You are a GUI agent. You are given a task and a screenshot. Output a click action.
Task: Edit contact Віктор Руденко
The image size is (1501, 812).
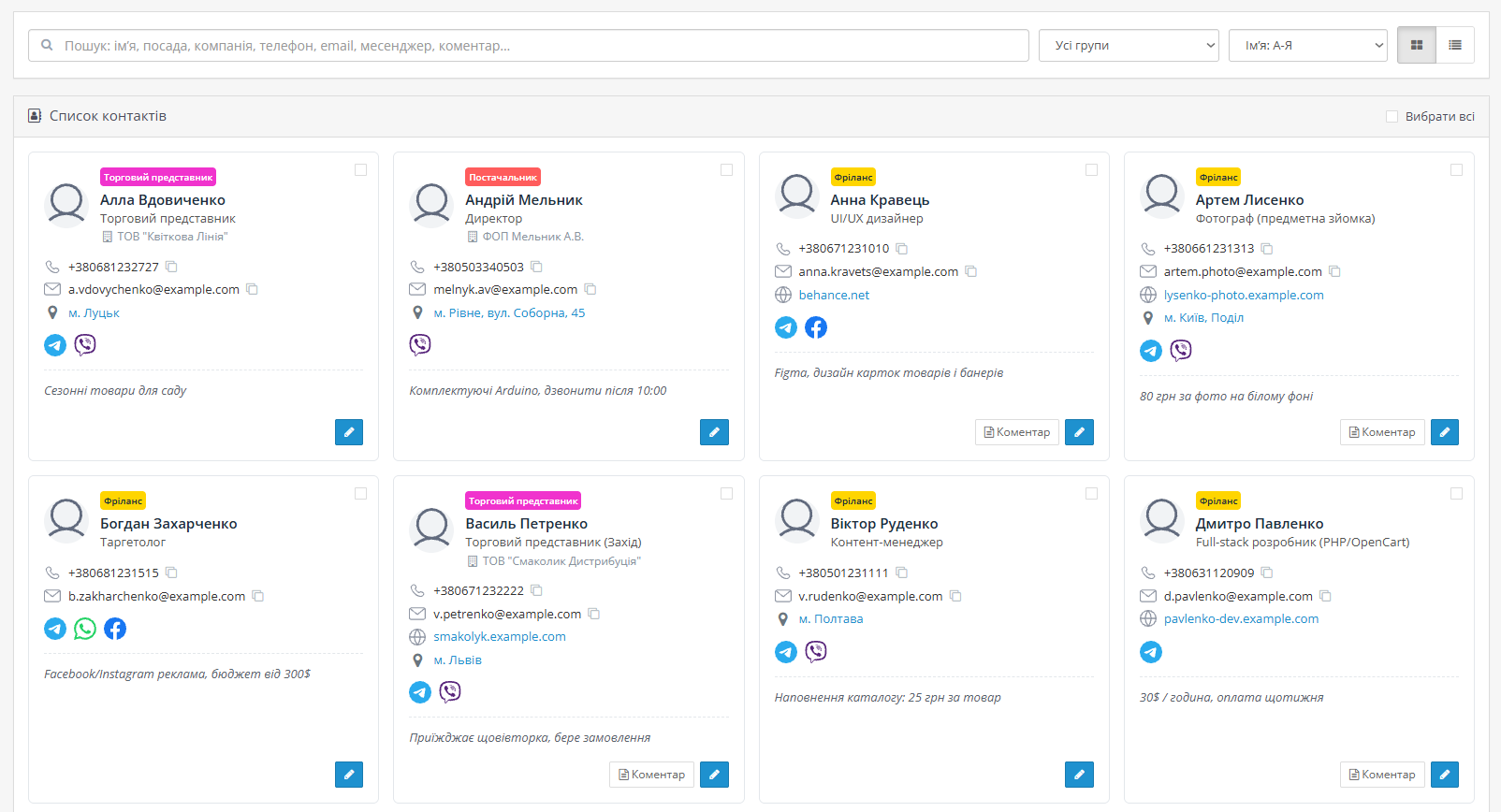[1079, 775]
